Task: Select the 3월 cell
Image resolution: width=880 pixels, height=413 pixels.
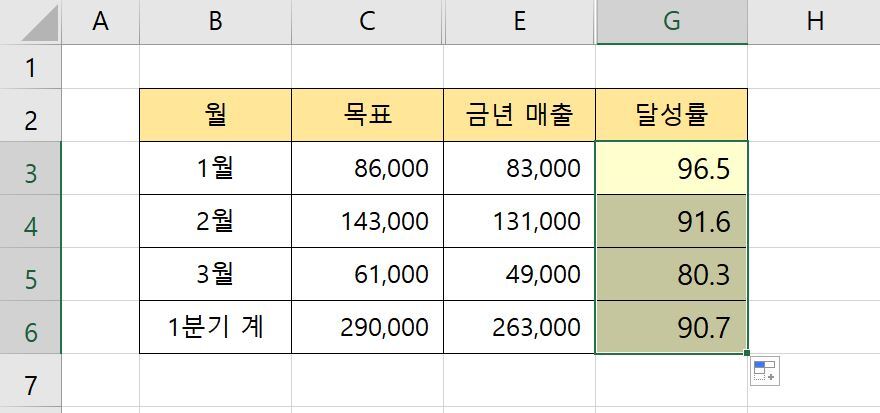Action: [x=216, y=274]
